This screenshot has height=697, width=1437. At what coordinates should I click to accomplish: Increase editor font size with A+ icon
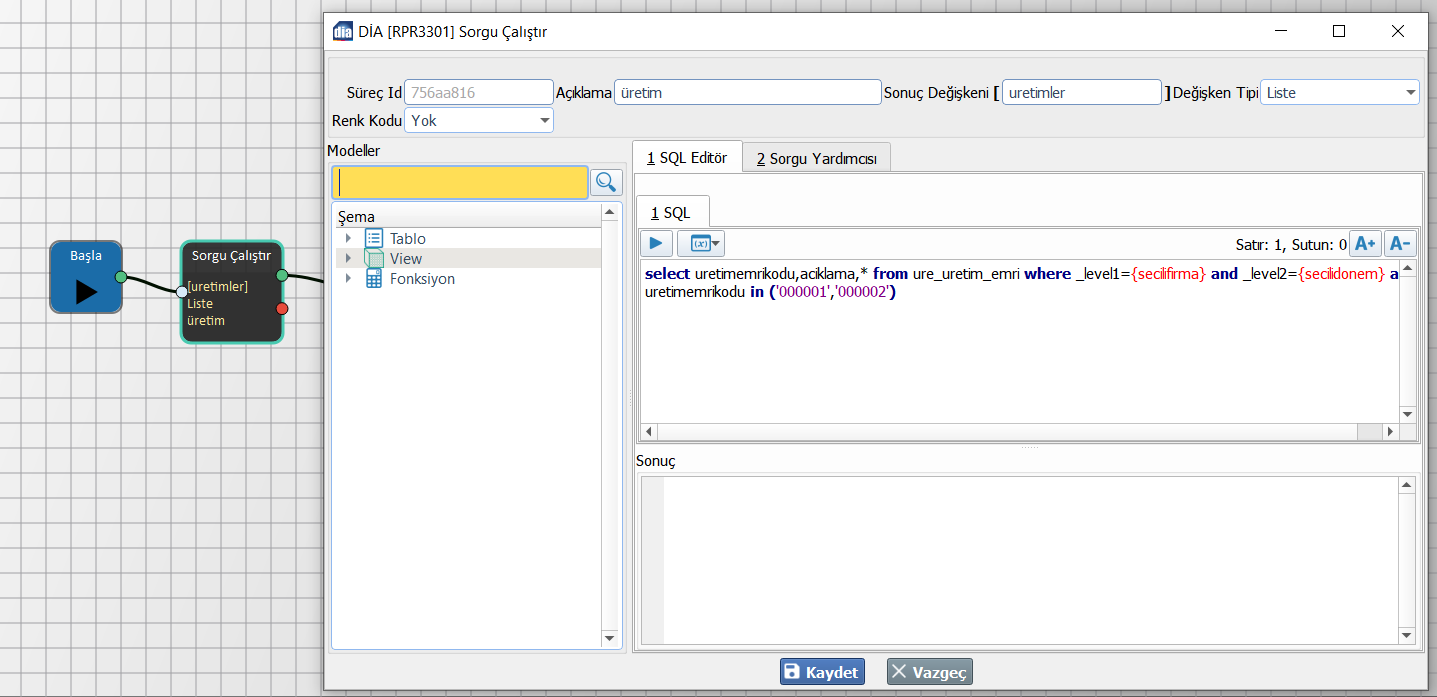click(1364, 243)
